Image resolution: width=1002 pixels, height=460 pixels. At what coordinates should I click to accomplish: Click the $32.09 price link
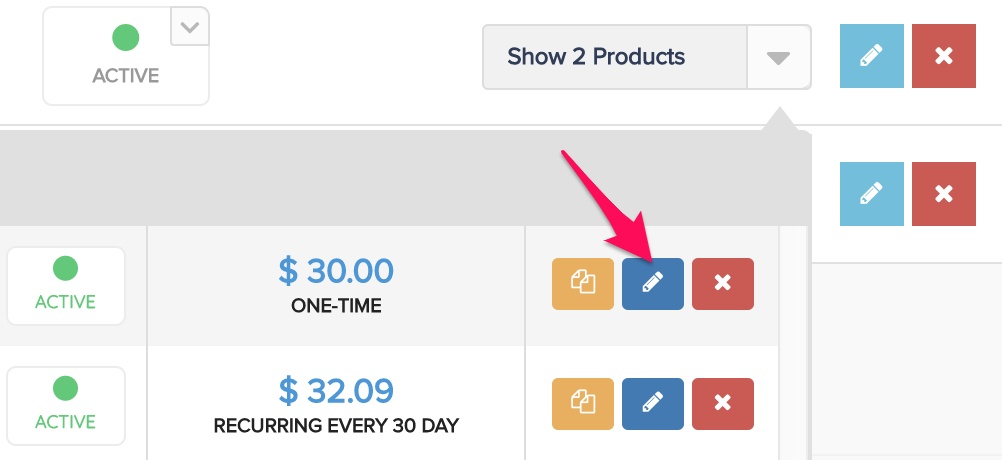tap(336, 391)
